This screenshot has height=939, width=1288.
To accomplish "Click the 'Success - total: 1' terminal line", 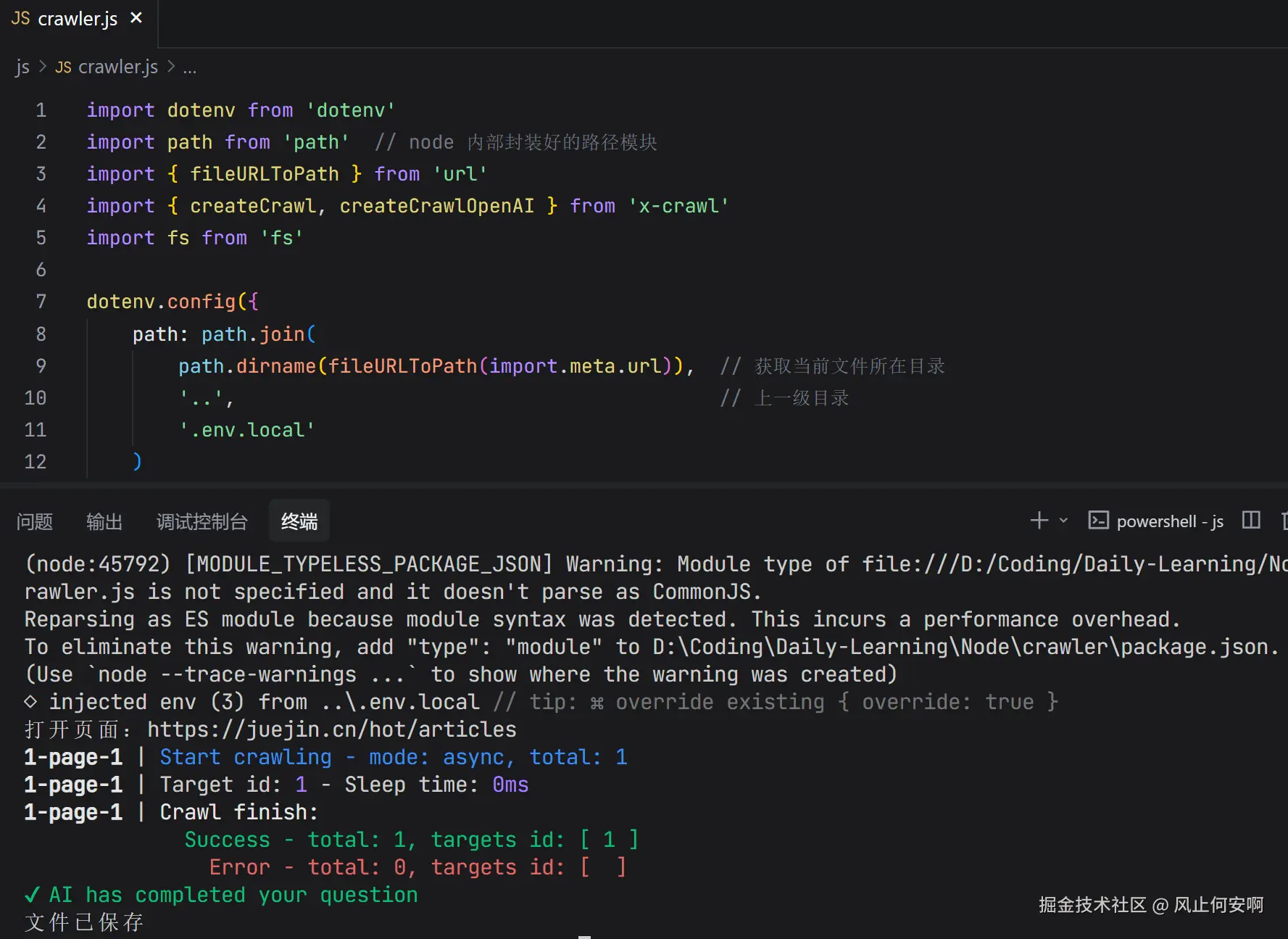I will 411,840.
